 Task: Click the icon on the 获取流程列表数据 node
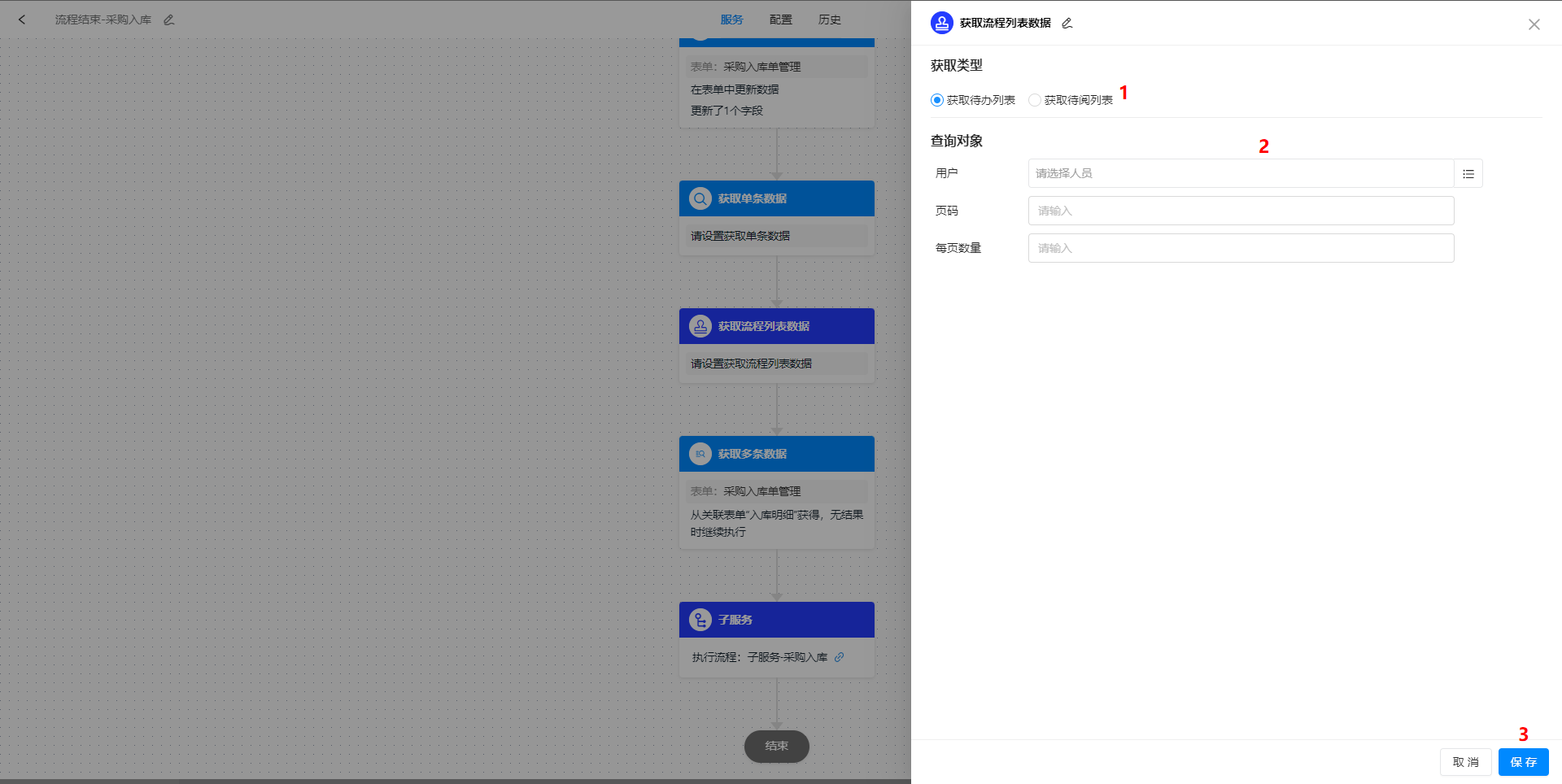[x=700, y=326]
